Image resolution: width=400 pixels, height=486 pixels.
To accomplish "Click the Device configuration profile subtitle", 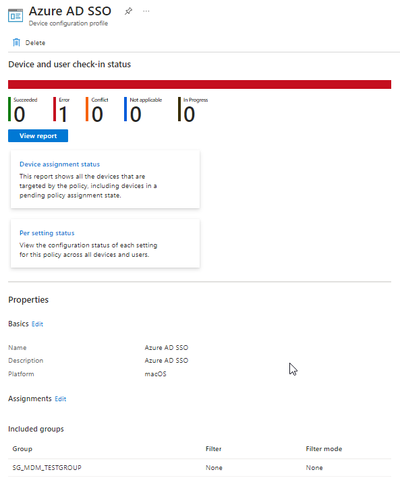I will tap(68, 23).
